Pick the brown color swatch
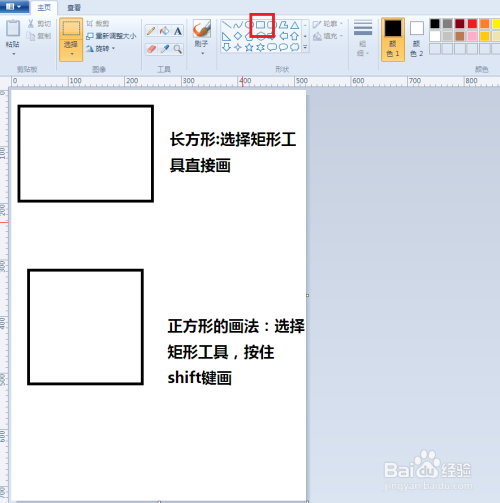This screenshot has height=503, width=500. [x=460, y=36]
